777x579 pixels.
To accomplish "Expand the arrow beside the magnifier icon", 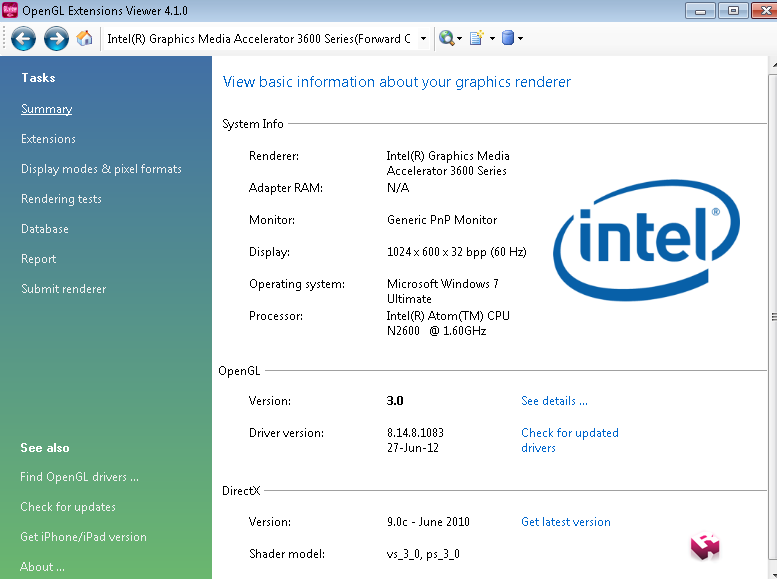I will [460, 39].
